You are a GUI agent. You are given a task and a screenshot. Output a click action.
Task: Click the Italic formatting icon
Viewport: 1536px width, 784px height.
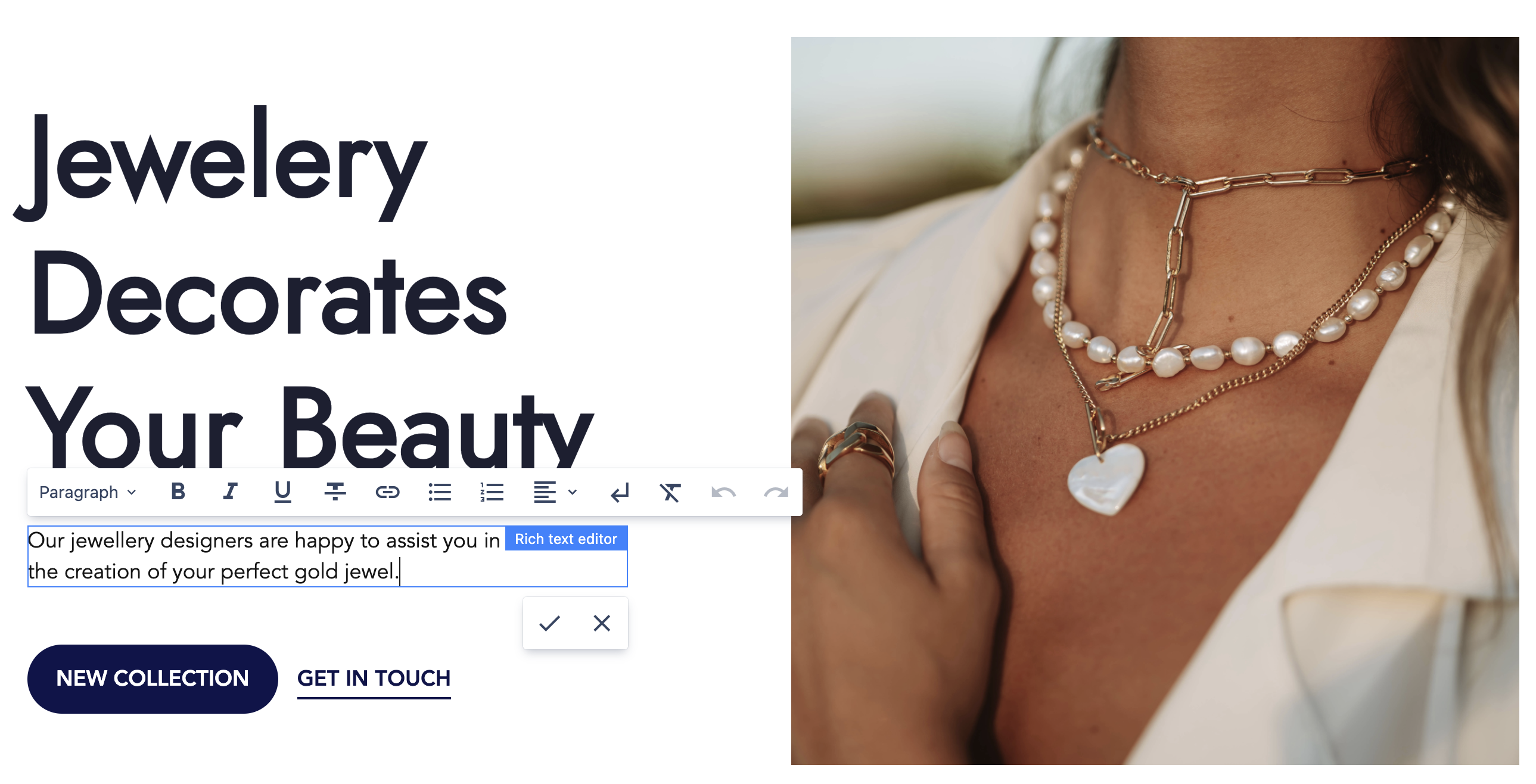(230, 491)
